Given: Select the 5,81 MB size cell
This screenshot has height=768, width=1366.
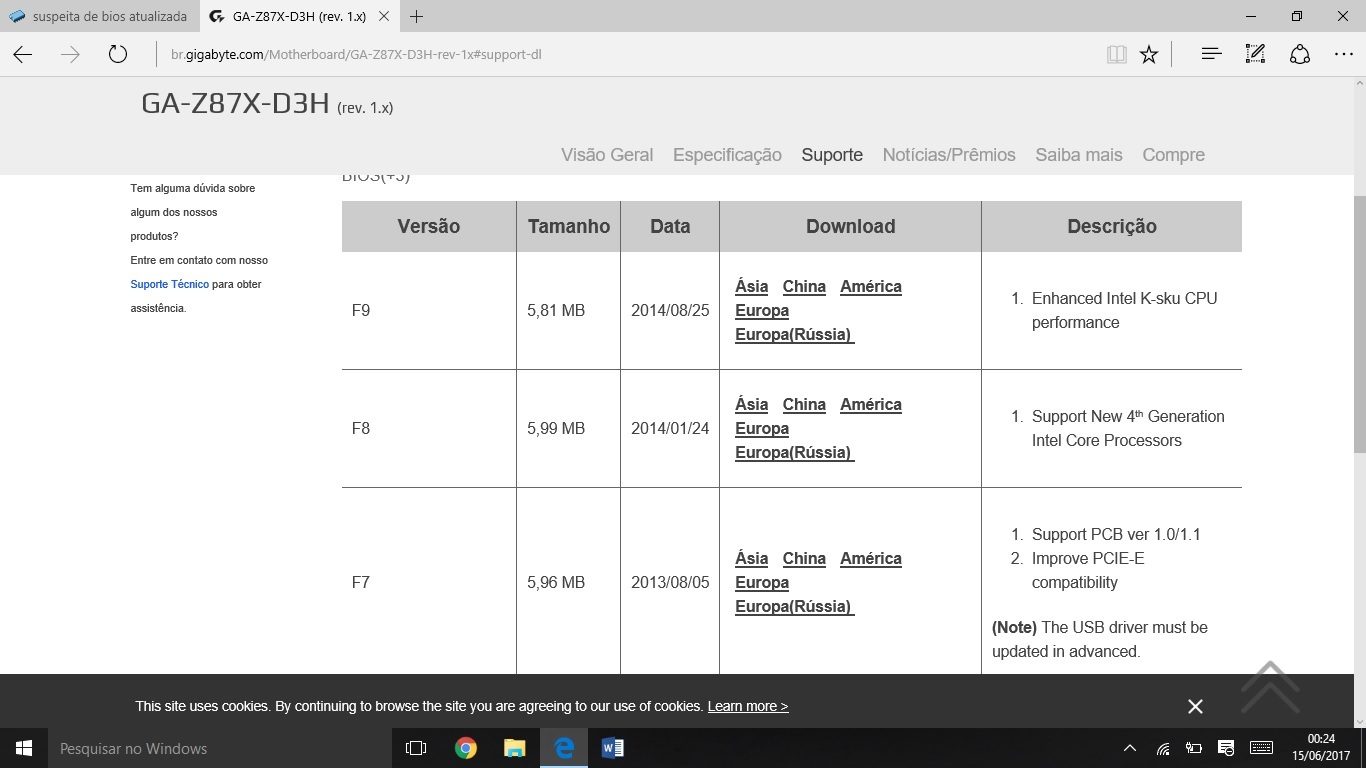Looking at the screenshot, I should click(568, 311).
